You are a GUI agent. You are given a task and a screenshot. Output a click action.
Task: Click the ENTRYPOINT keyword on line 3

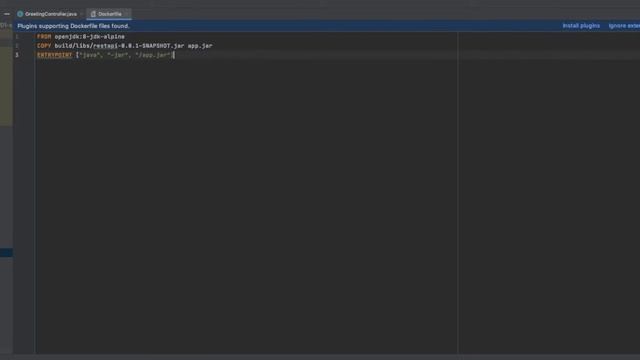point(54,55)
